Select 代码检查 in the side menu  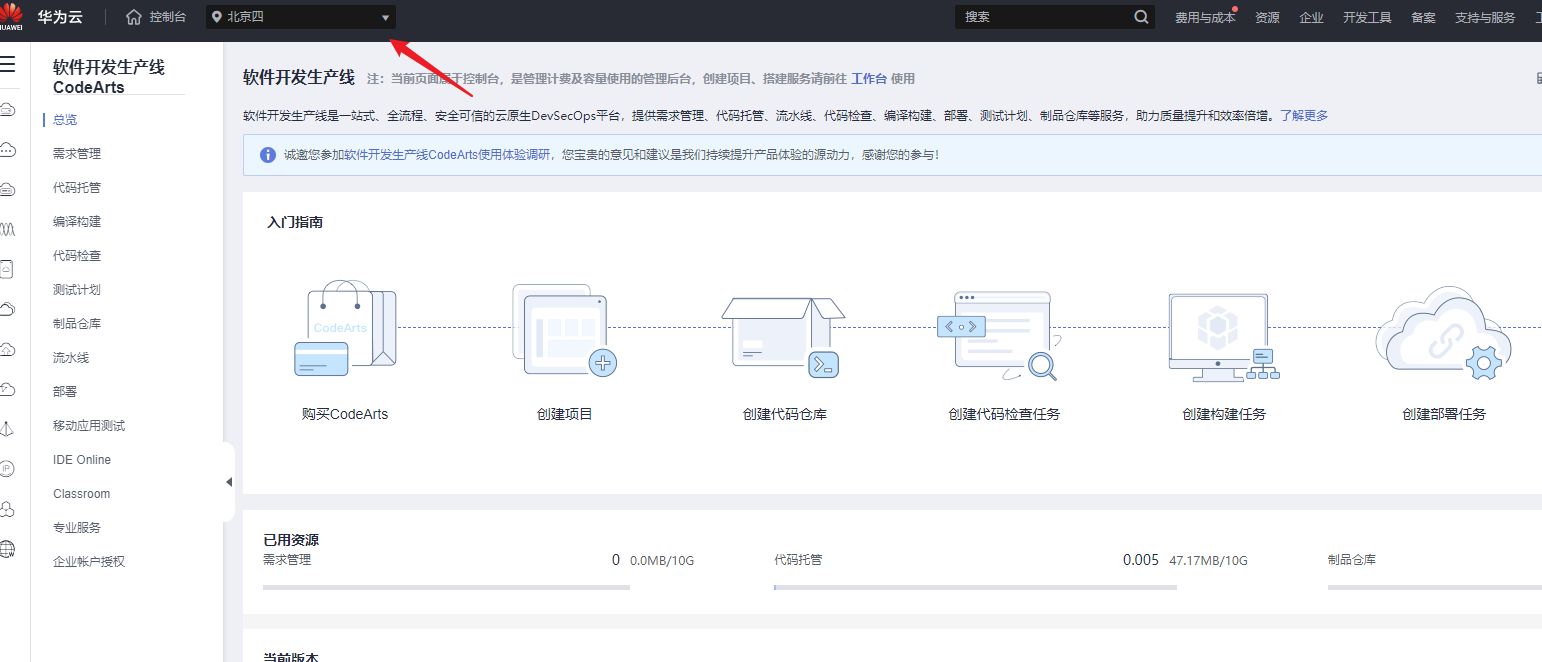77,256
